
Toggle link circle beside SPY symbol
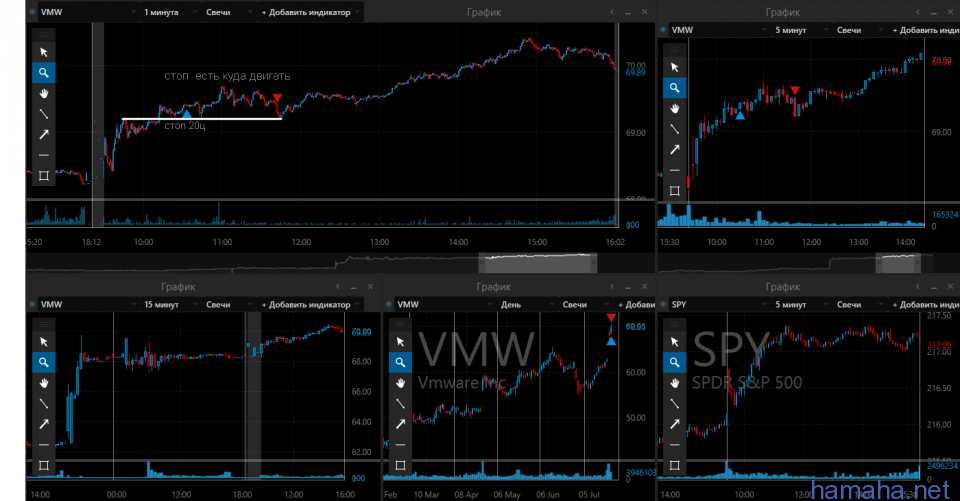(x=663, y=304)
